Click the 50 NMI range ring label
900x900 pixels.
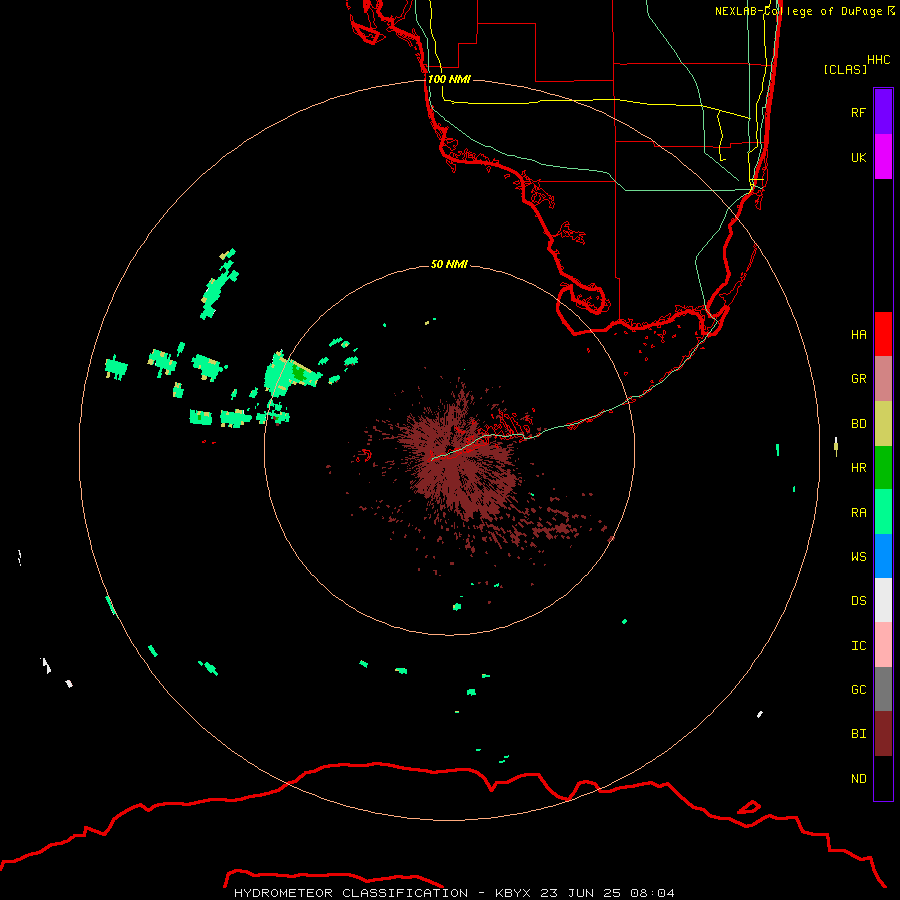point(449,264)
